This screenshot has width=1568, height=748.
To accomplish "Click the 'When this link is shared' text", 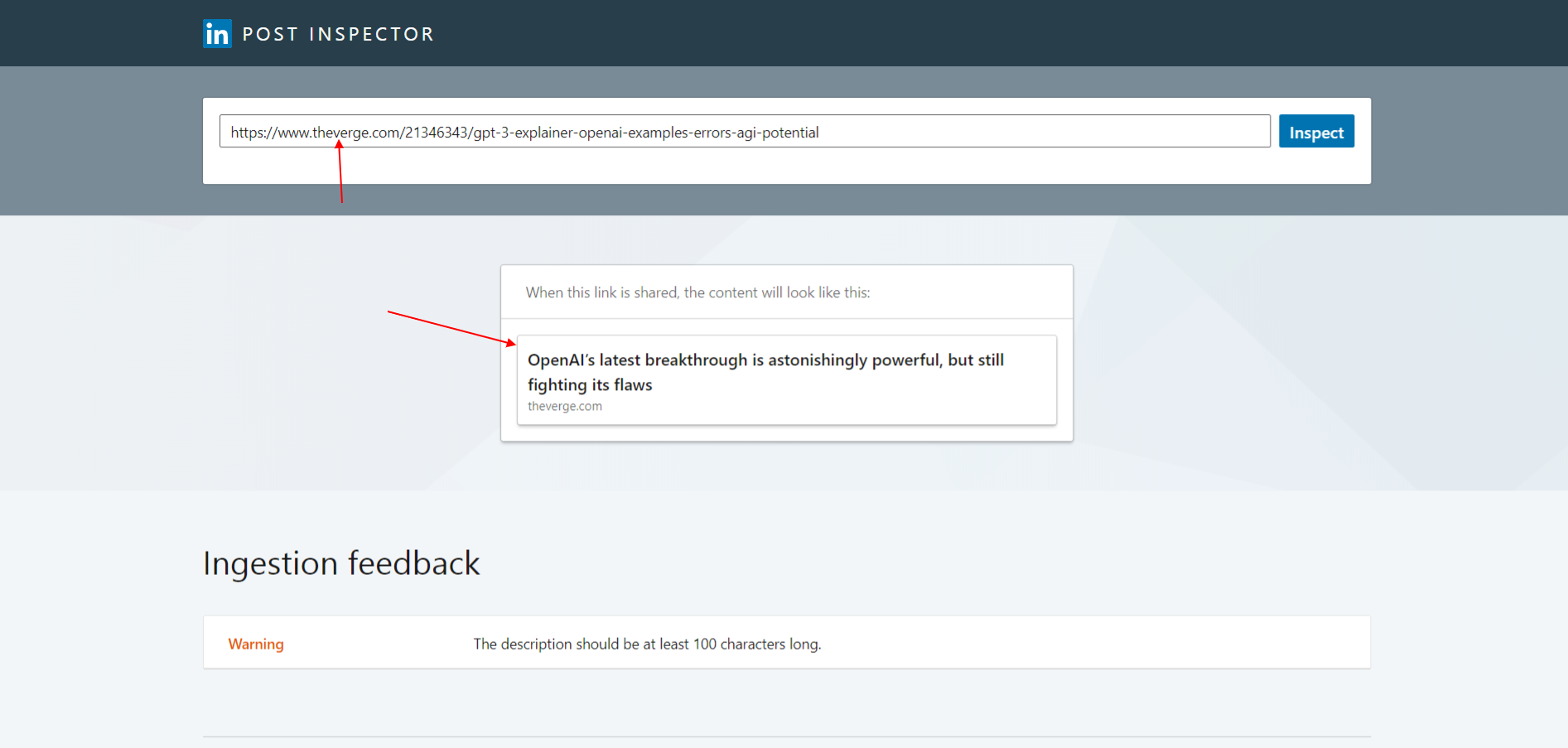I will (697, 292).
